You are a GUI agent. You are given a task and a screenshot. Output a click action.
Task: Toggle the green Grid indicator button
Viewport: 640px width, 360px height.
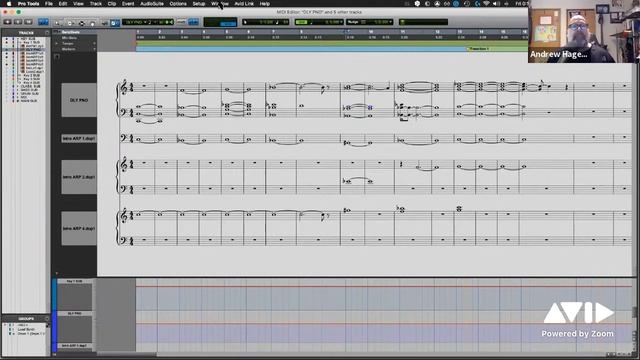coord(301,22)
